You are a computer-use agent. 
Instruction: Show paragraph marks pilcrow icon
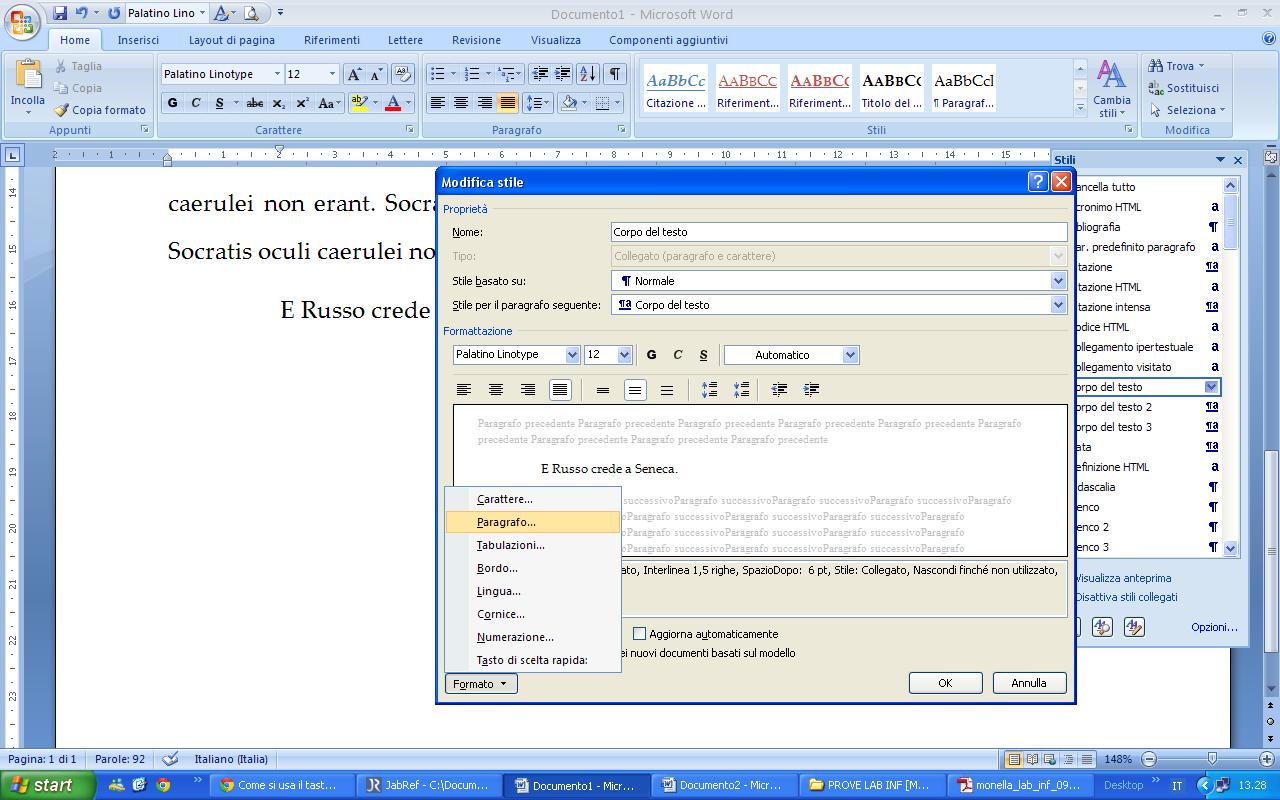point(615,74)
